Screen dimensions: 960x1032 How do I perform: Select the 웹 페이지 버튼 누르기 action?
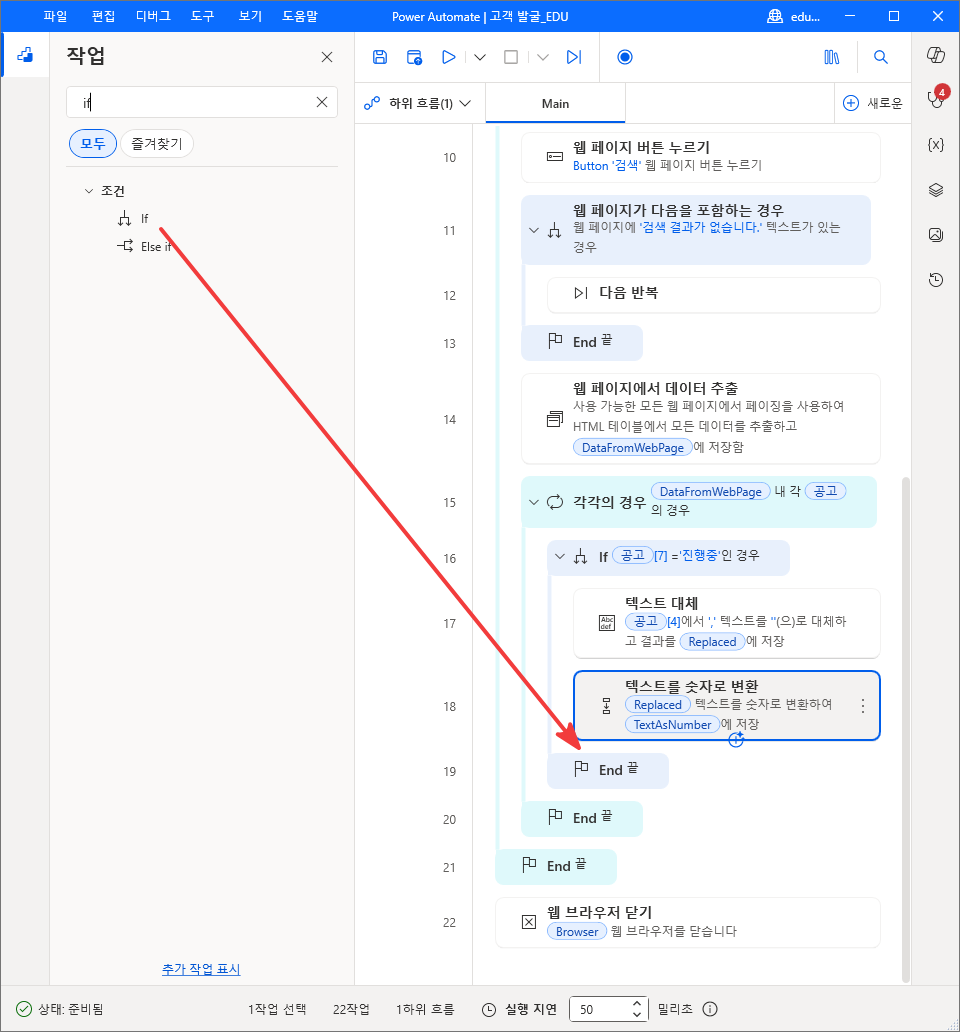(x=701, y=157)
